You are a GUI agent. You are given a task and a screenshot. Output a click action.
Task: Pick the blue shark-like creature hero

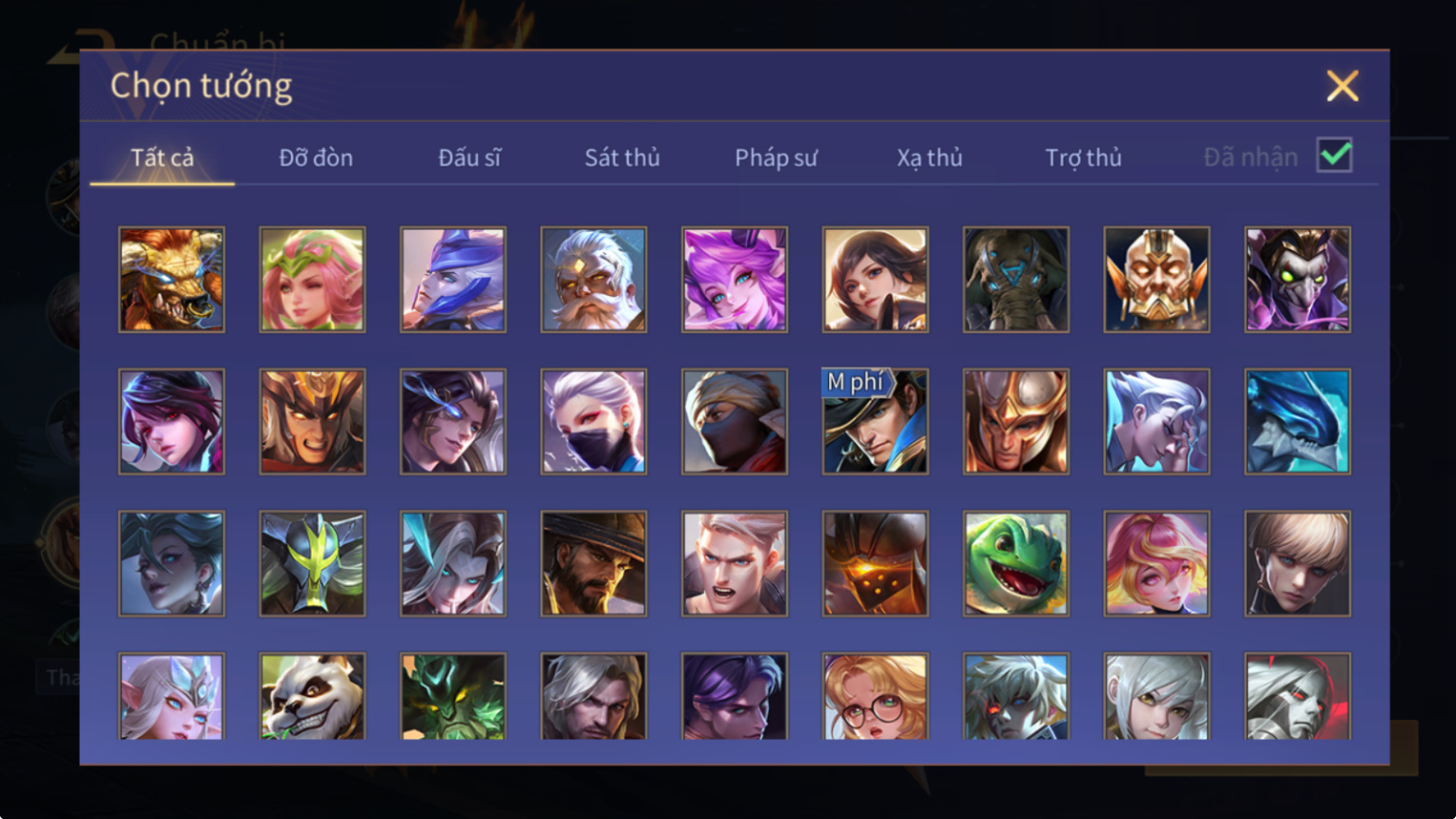tap(1297, 421)
